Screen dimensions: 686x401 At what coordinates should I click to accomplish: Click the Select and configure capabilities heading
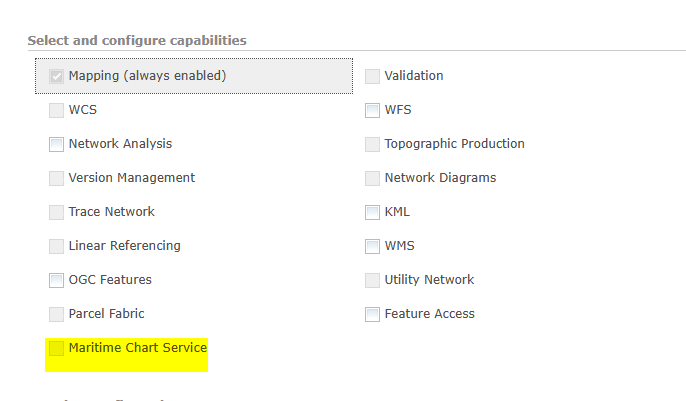tap(137, 40)
